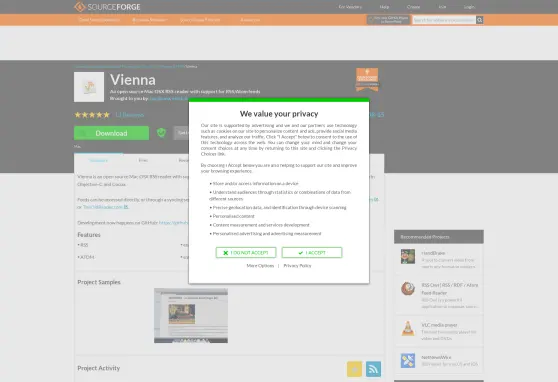The width and height of the screenshot is (558, 382).
Task: Open the Vienna project icon
Action: click(x=89, y=87)
